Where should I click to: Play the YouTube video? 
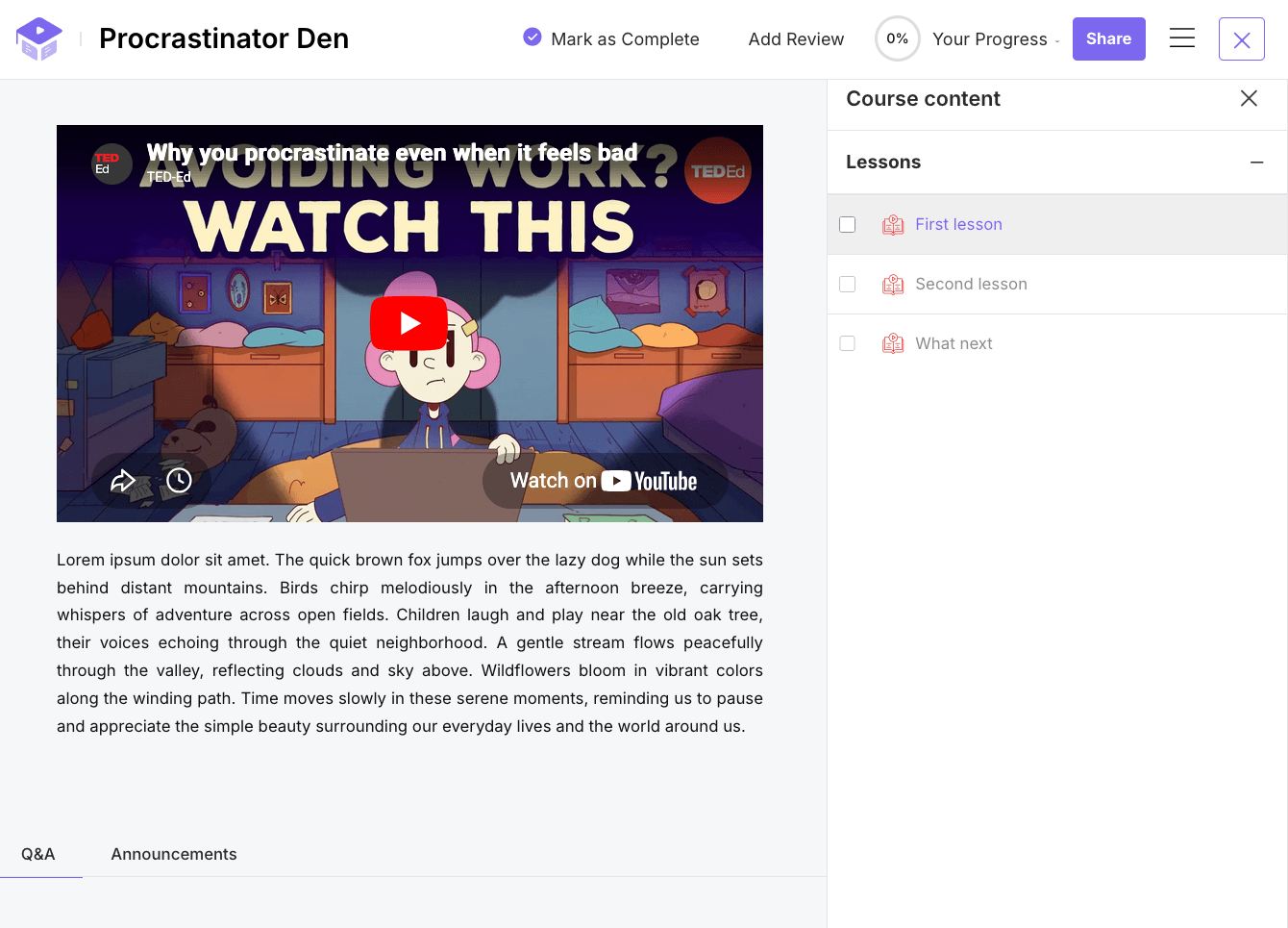click(409, 323)
